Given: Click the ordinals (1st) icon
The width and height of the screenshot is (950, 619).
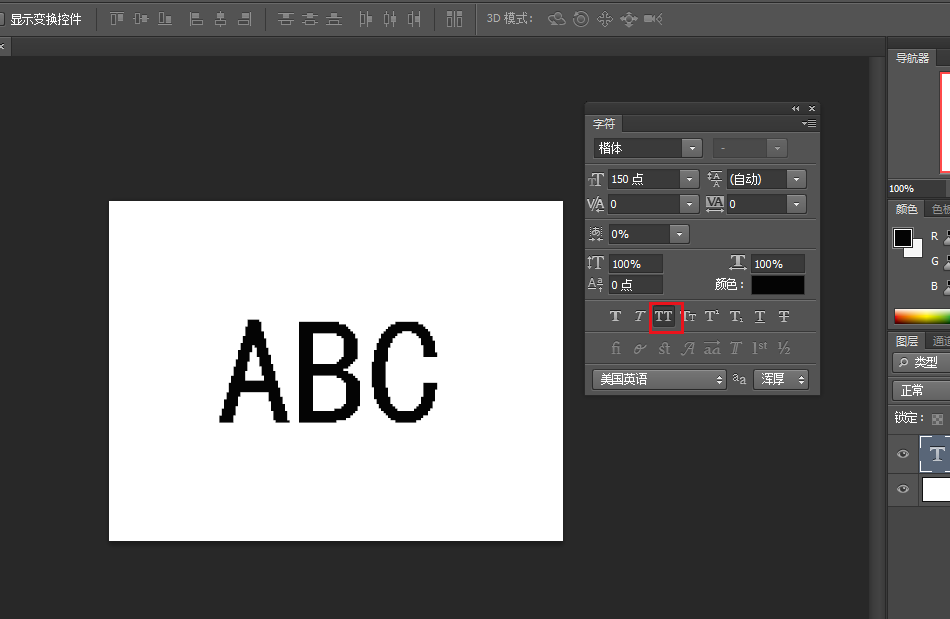Looking at the screenshot, I should tap(760, 348).
